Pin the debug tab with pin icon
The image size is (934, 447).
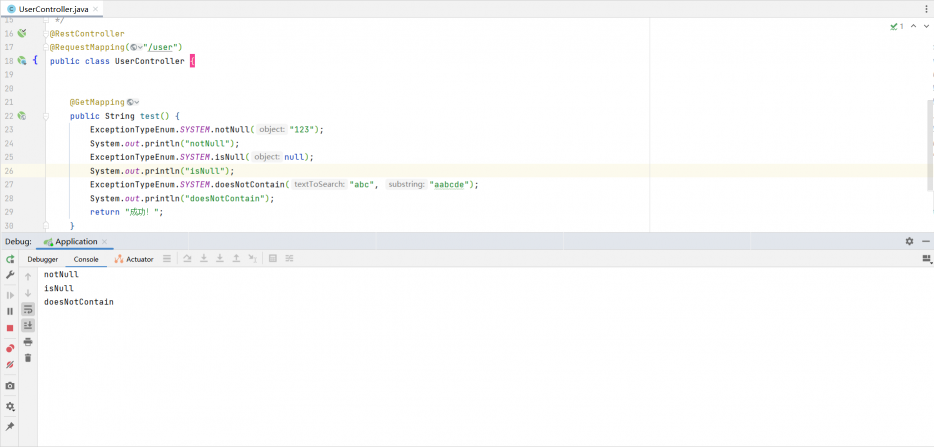pos(10,426)
